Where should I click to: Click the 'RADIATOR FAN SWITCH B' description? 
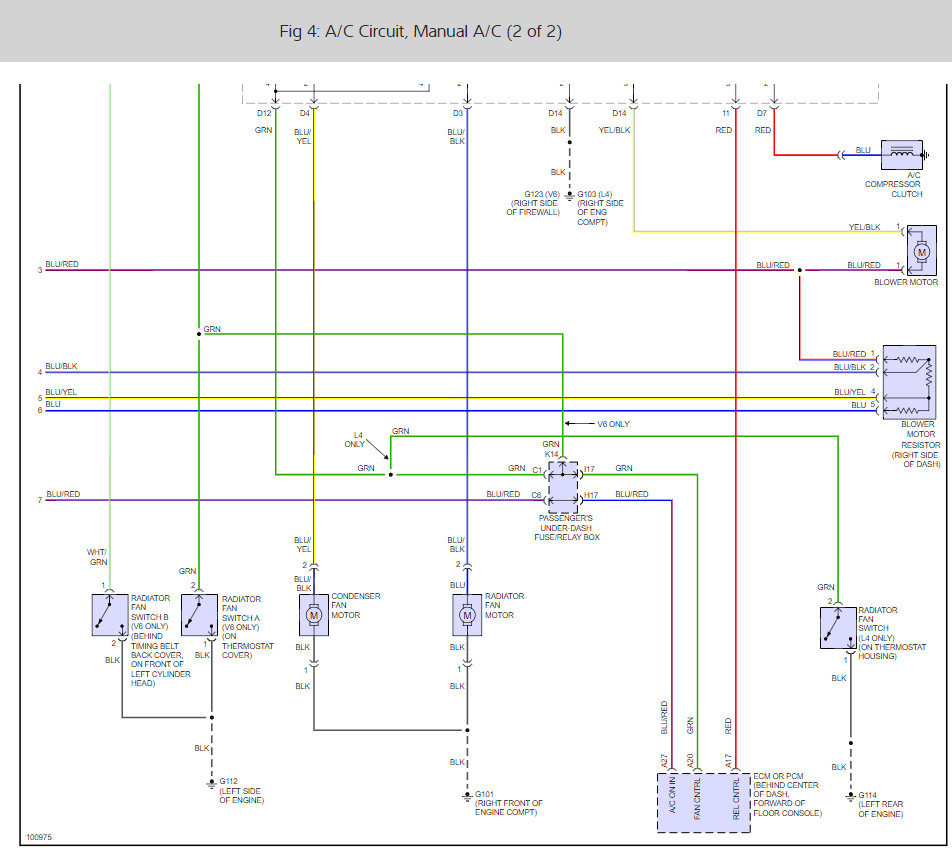(x=161, y=641)
